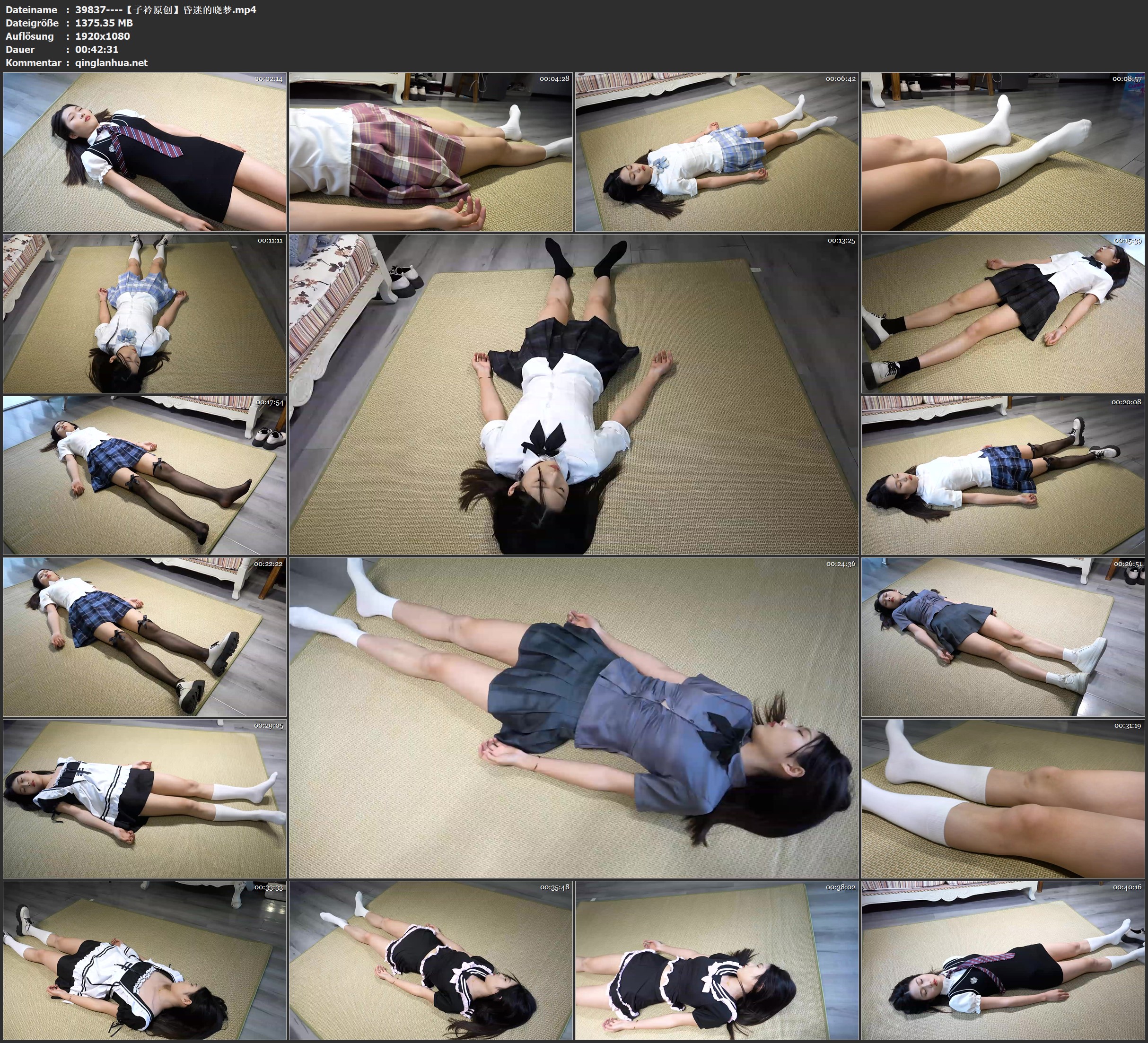Open the frame marked 00:06:42

(717, 151)
